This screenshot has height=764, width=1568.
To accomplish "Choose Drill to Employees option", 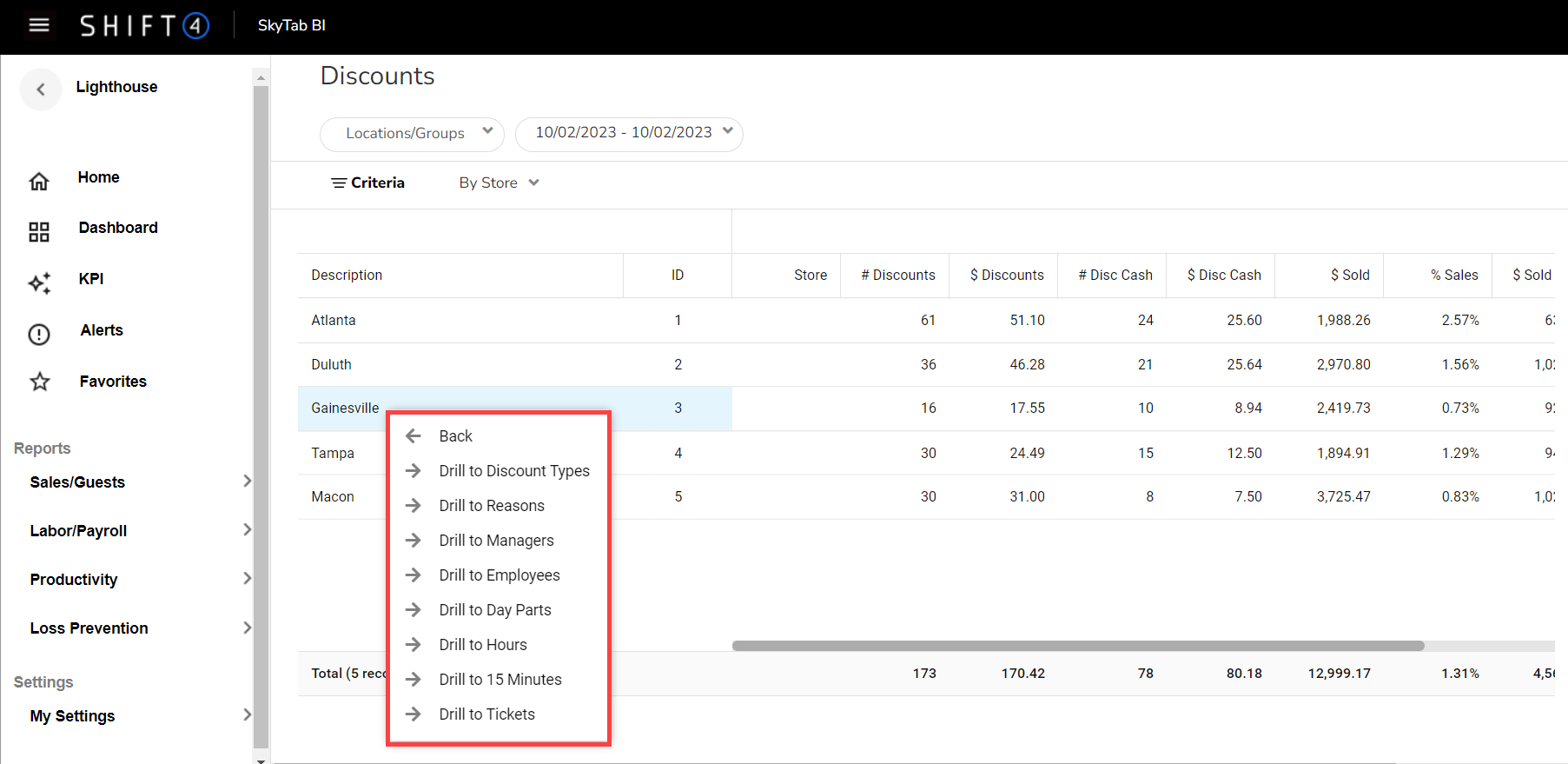I will 499,575.
